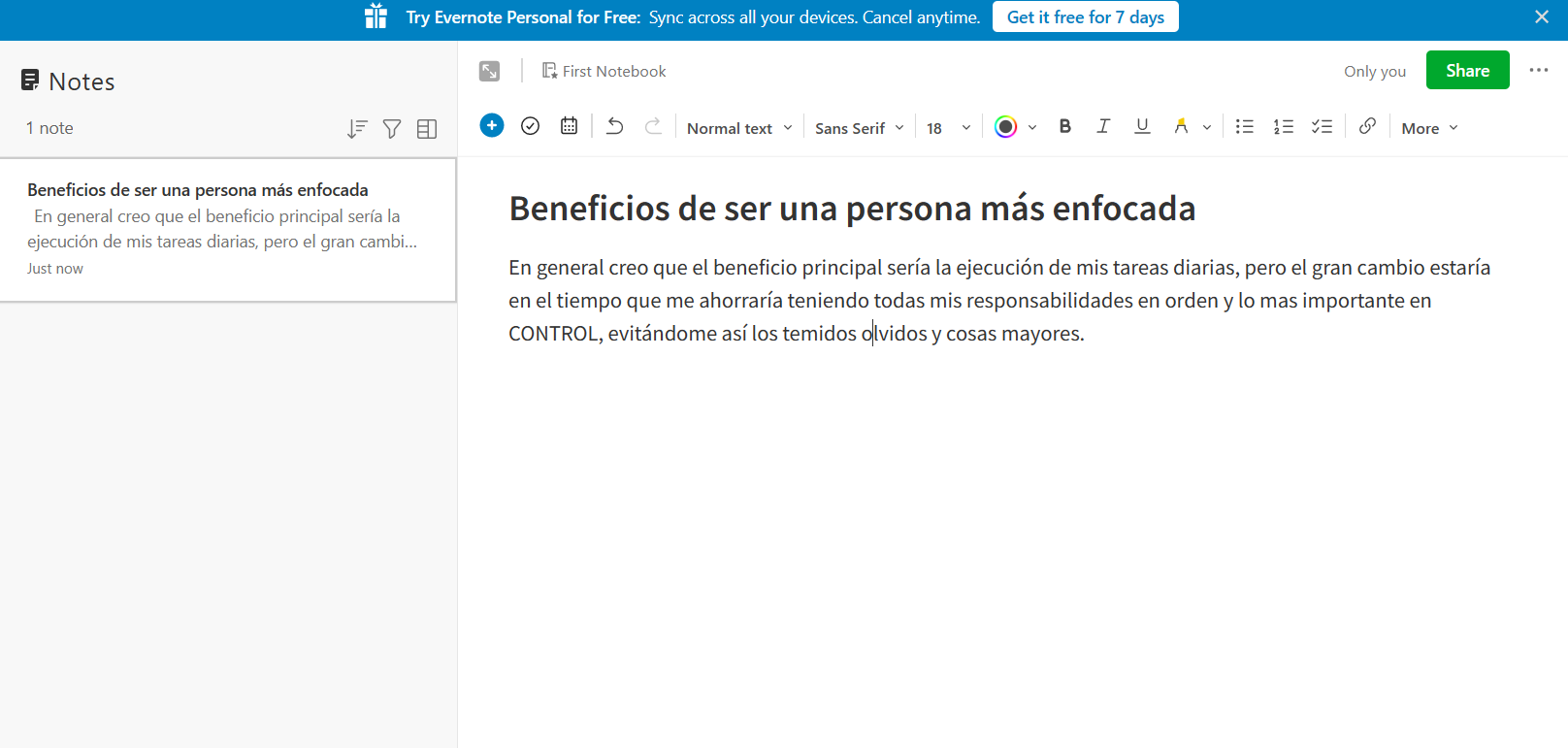Click the Notes heading text
1568x748 pixels.
pos(82,81)
